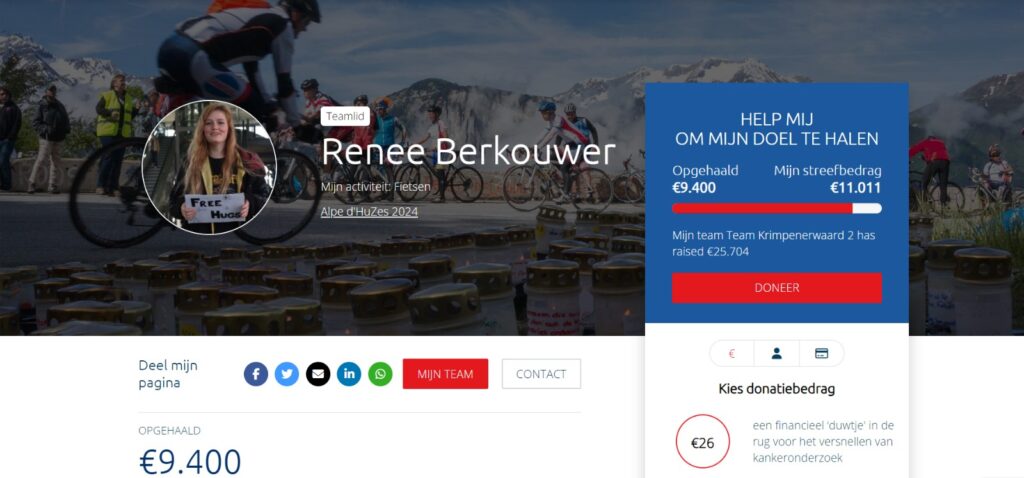Click the CONTACT button
This screenshot has height=478, width=1024.
click(x=541, y=374)
